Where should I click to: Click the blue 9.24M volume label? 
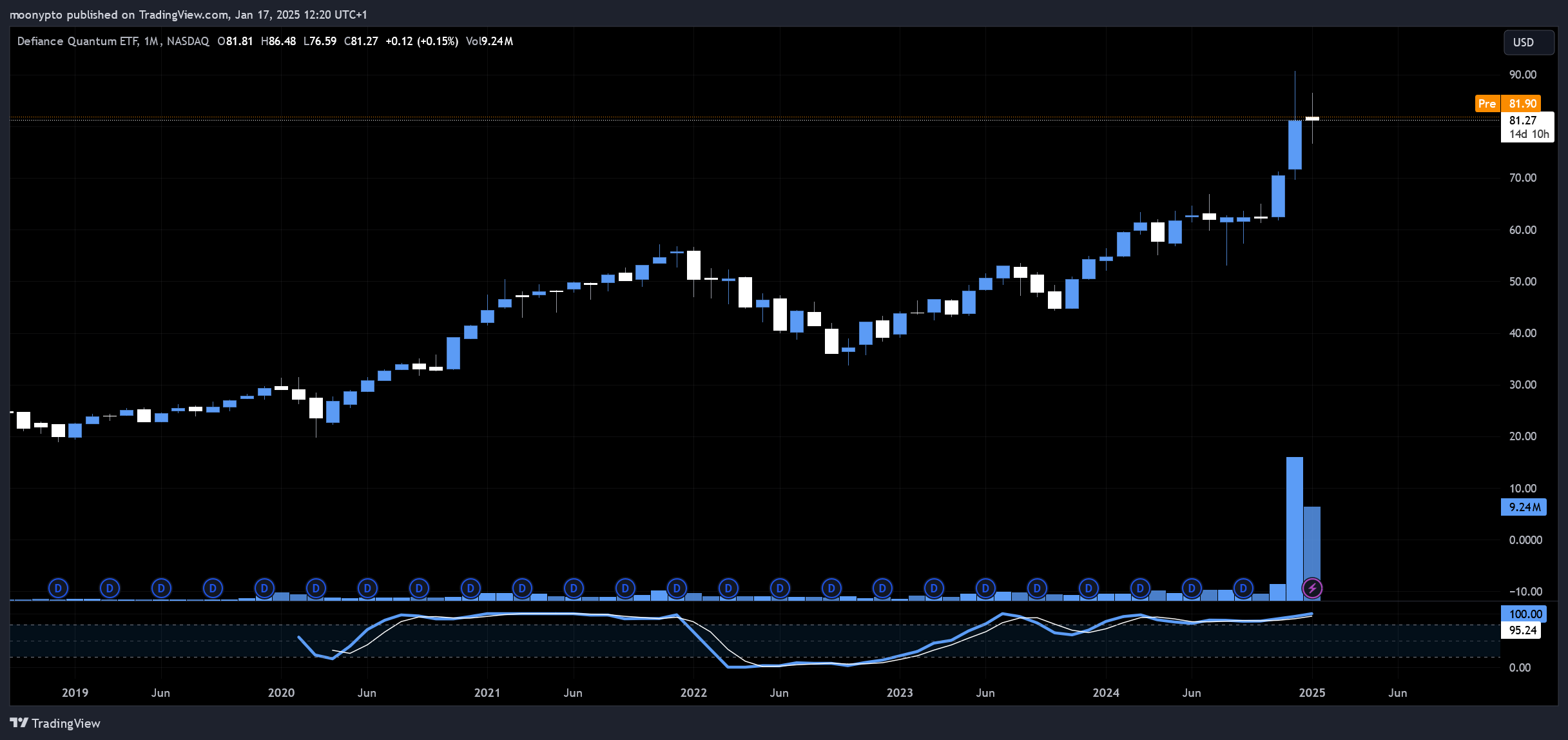1524,507
